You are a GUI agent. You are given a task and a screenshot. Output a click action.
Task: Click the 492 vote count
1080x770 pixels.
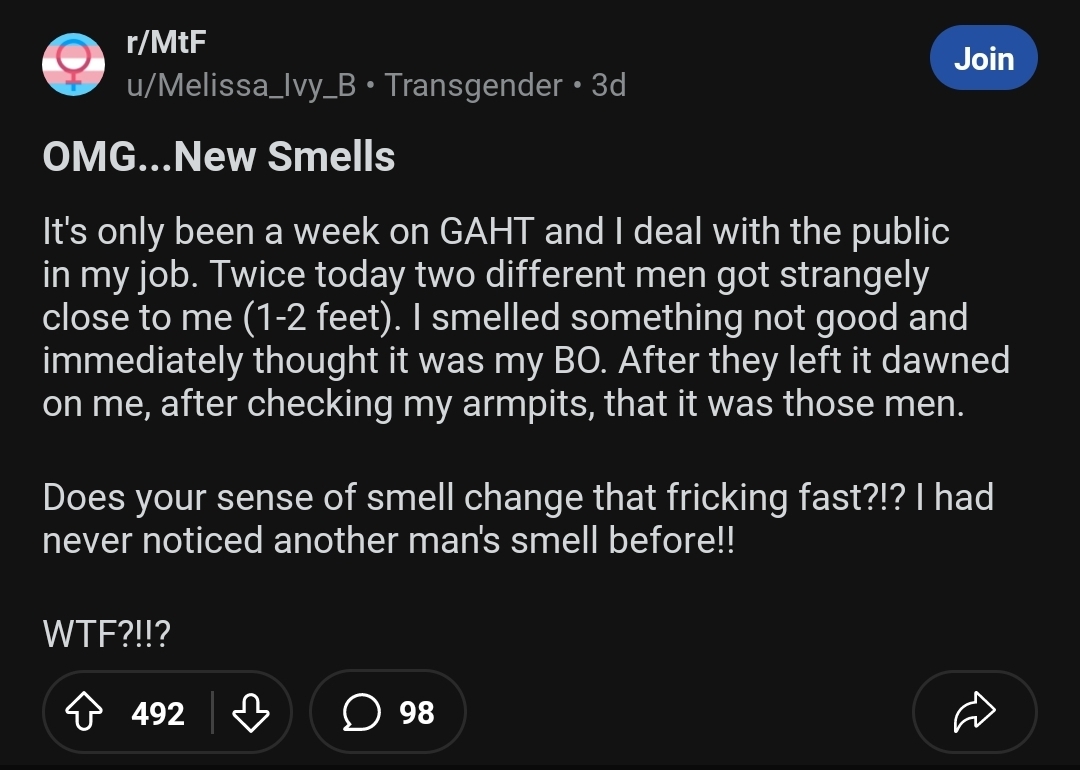pyautogui.click(x=158, y=713)
